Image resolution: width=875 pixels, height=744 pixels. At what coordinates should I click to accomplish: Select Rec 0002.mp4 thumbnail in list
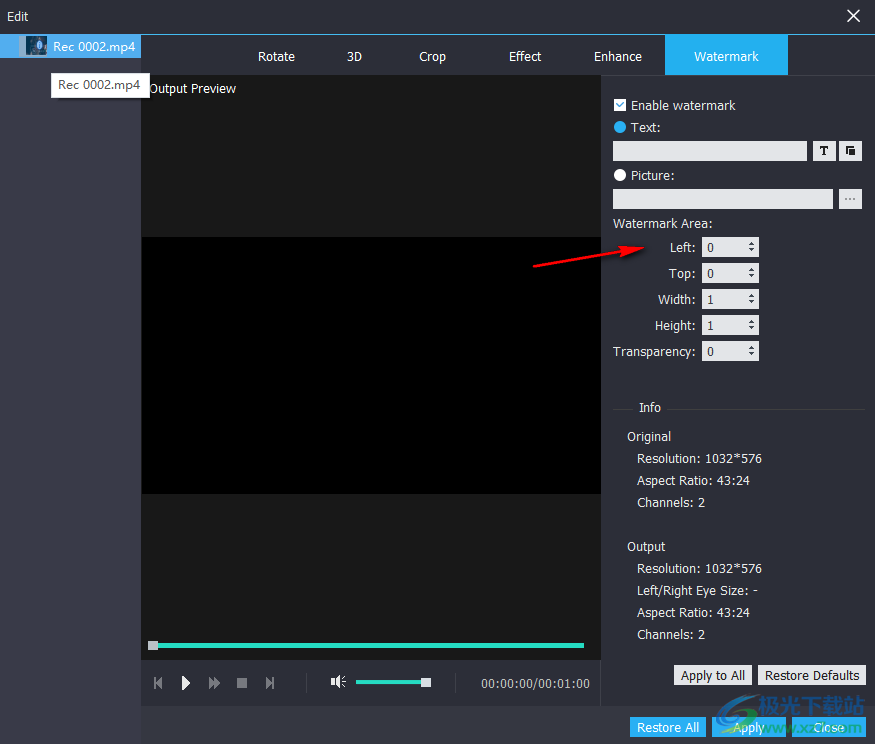pos(36,46)
